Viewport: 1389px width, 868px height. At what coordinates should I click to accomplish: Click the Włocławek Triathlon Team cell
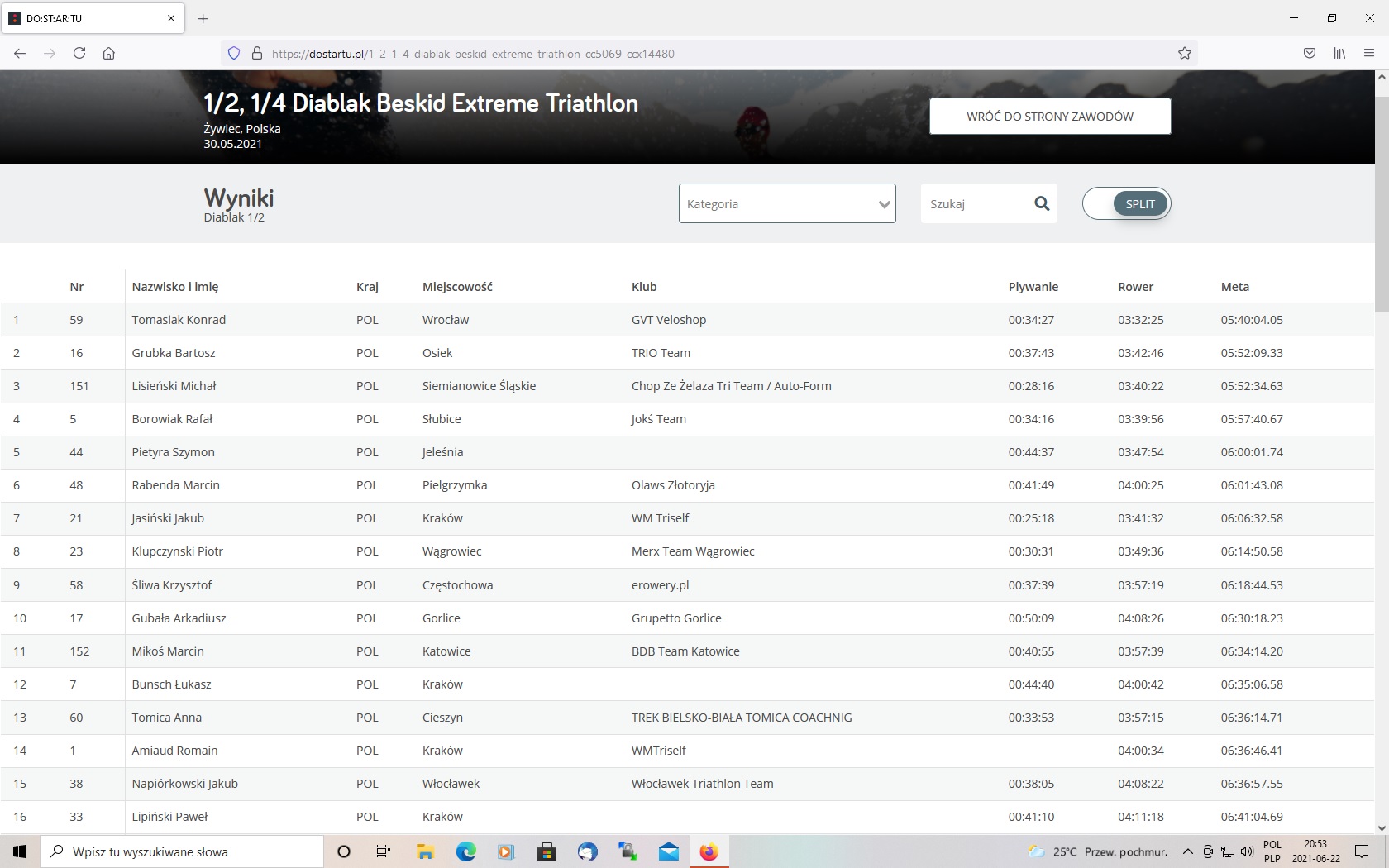703,784
